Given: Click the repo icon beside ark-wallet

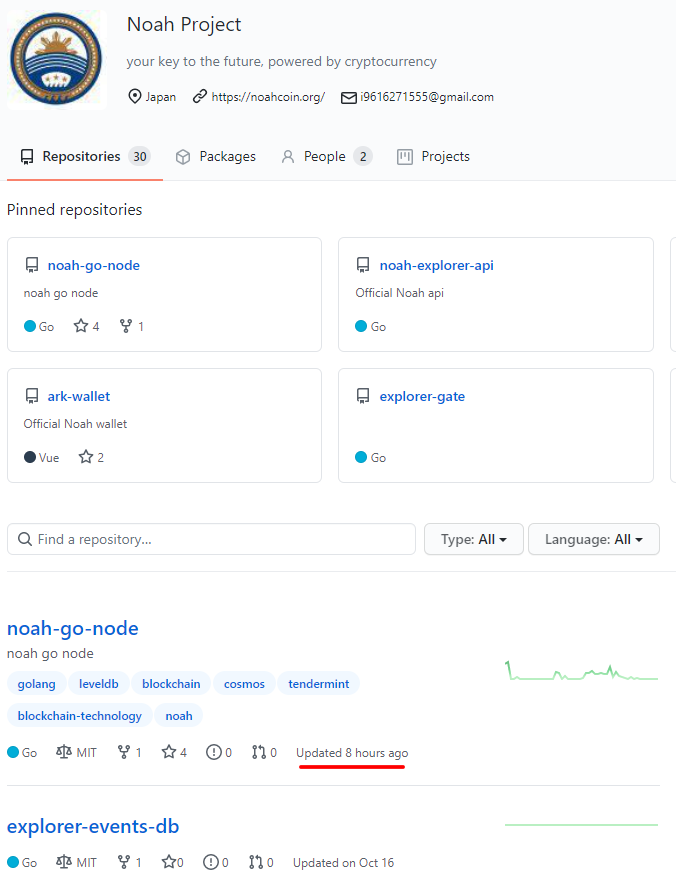Looking at the screenshot, I should pos(32,396).
